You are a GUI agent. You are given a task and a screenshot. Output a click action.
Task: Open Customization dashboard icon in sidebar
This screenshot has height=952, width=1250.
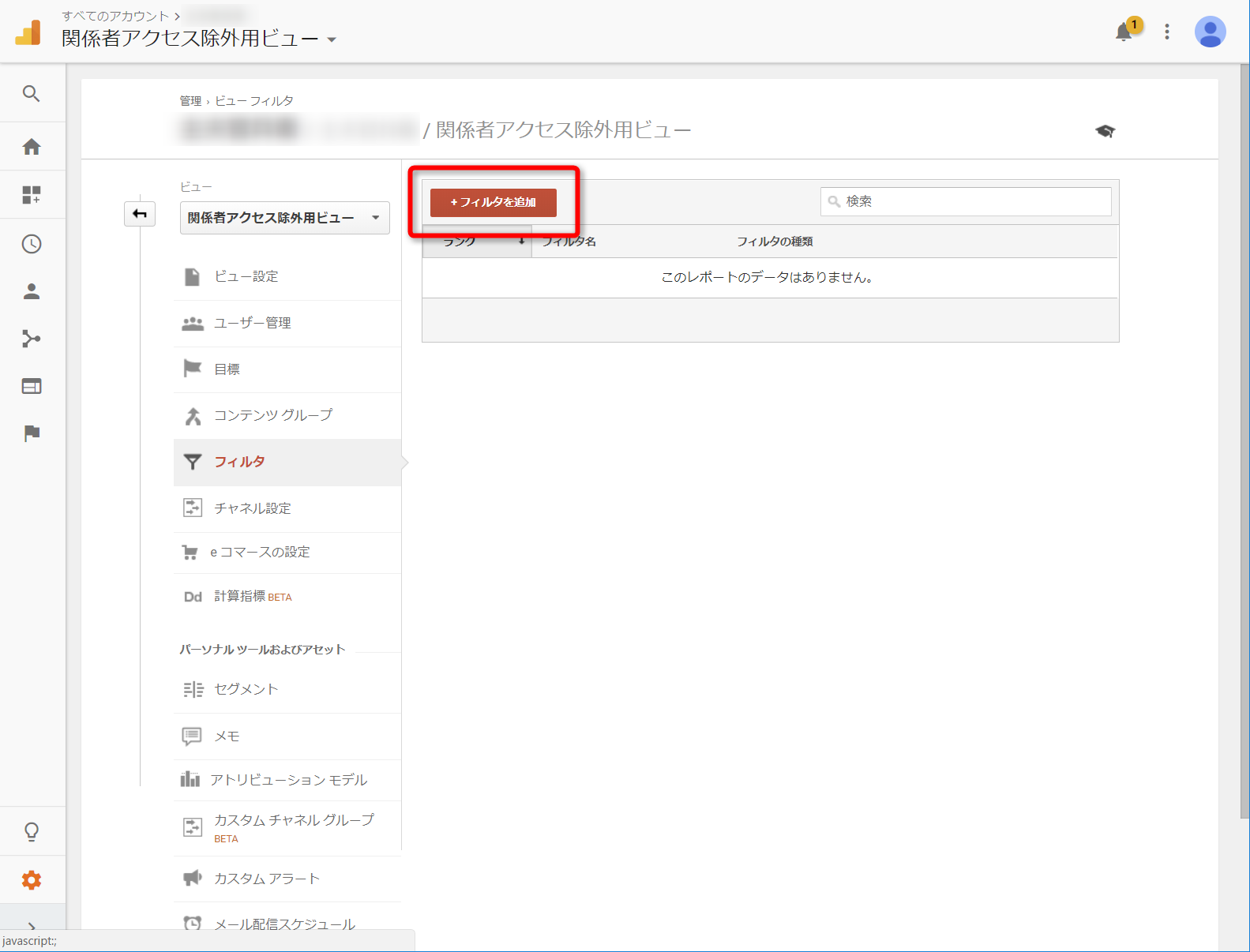point(32,195)
